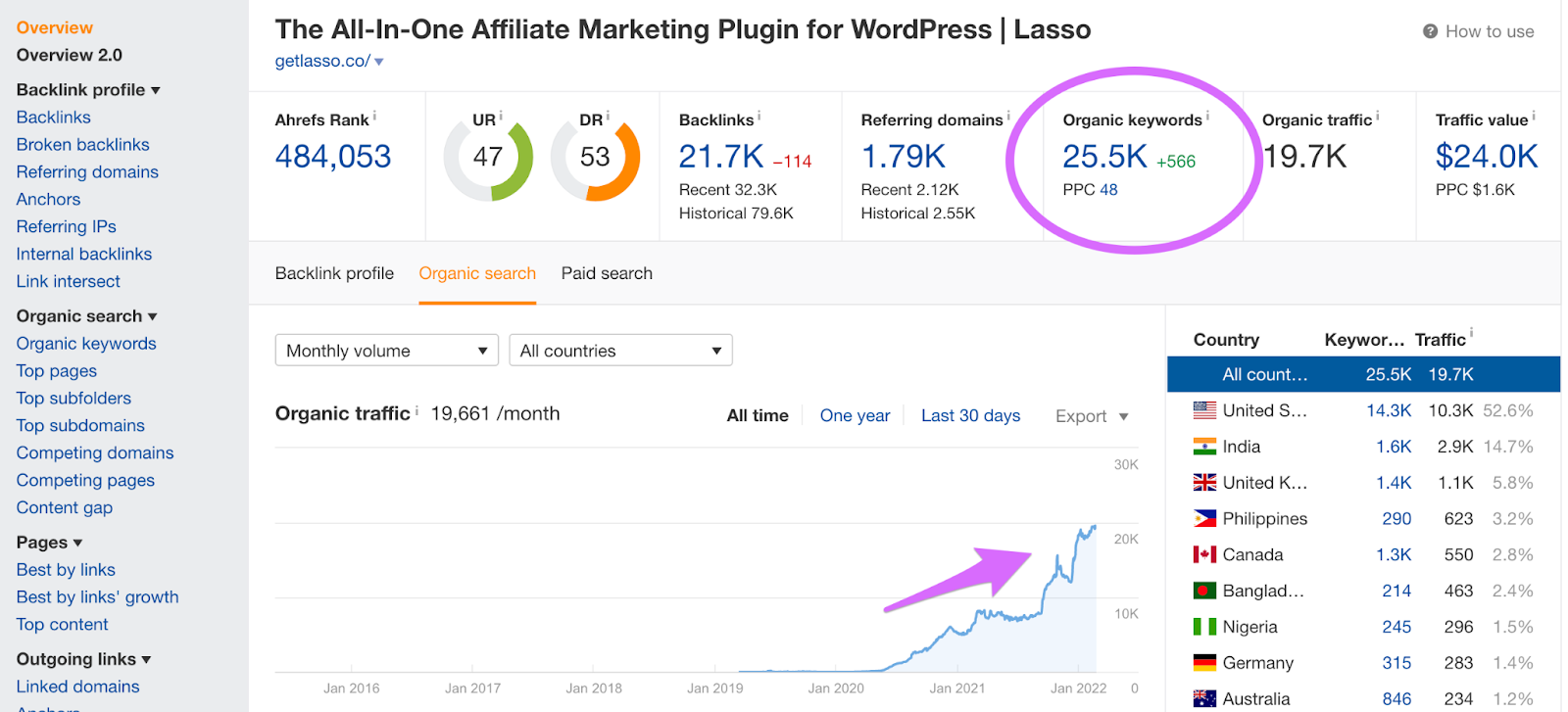
Task: Open the Top content report
Action: click(63, 625)
